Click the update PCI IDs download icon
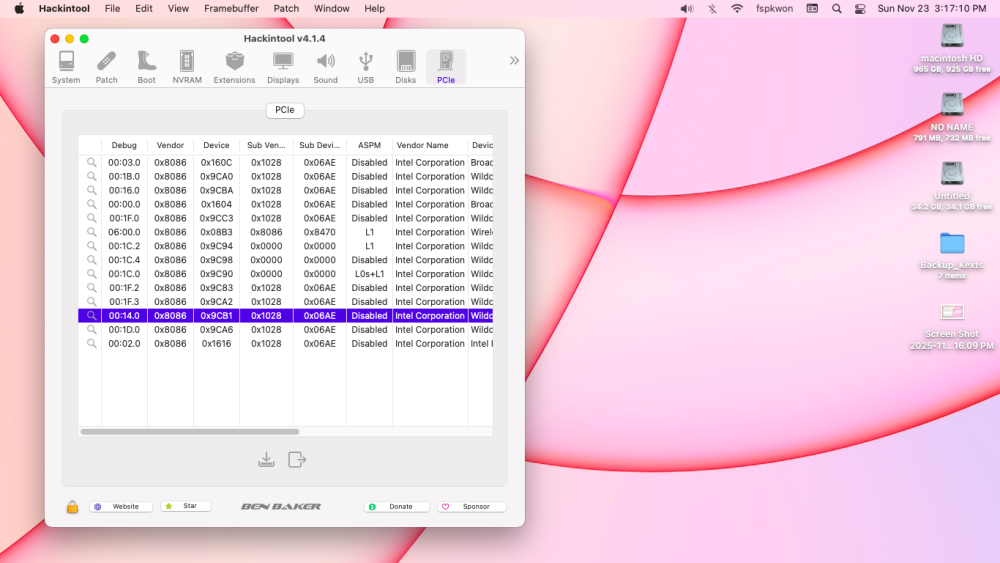The image size is (1000, 563). [267, 459]
